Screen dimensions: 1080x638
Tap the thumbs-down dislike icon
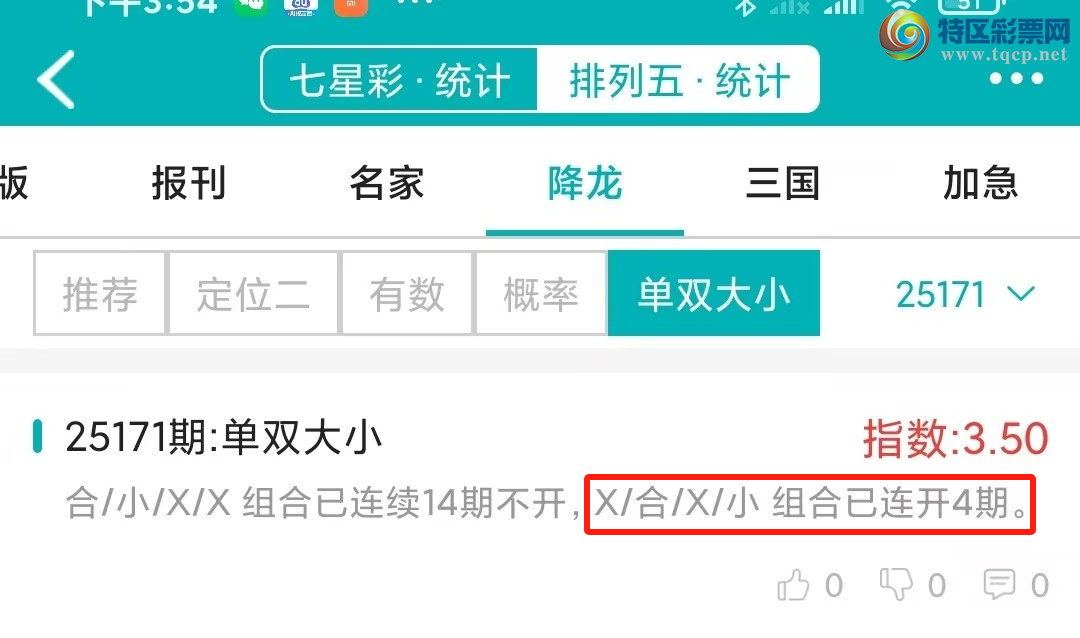pos(896,585)
